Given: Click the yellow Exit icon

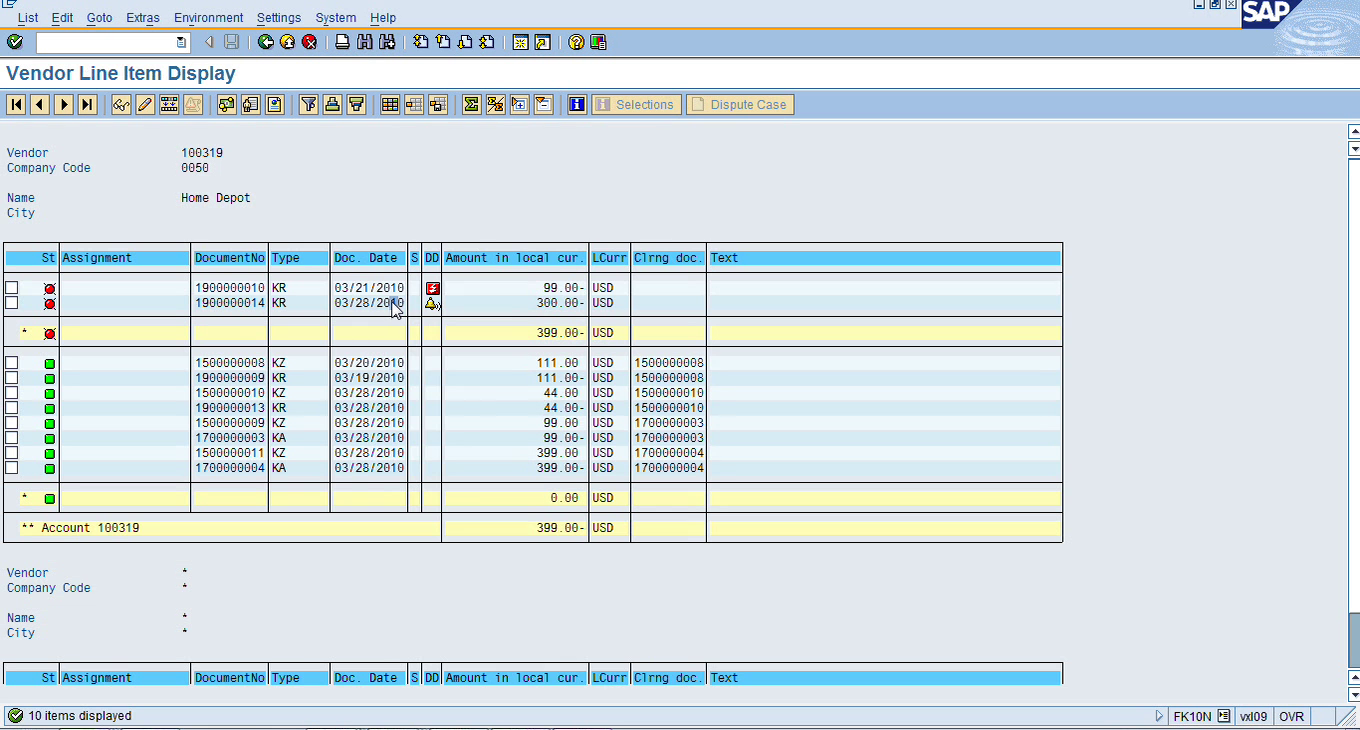Looking at the screenshot, I should (288, 42).
